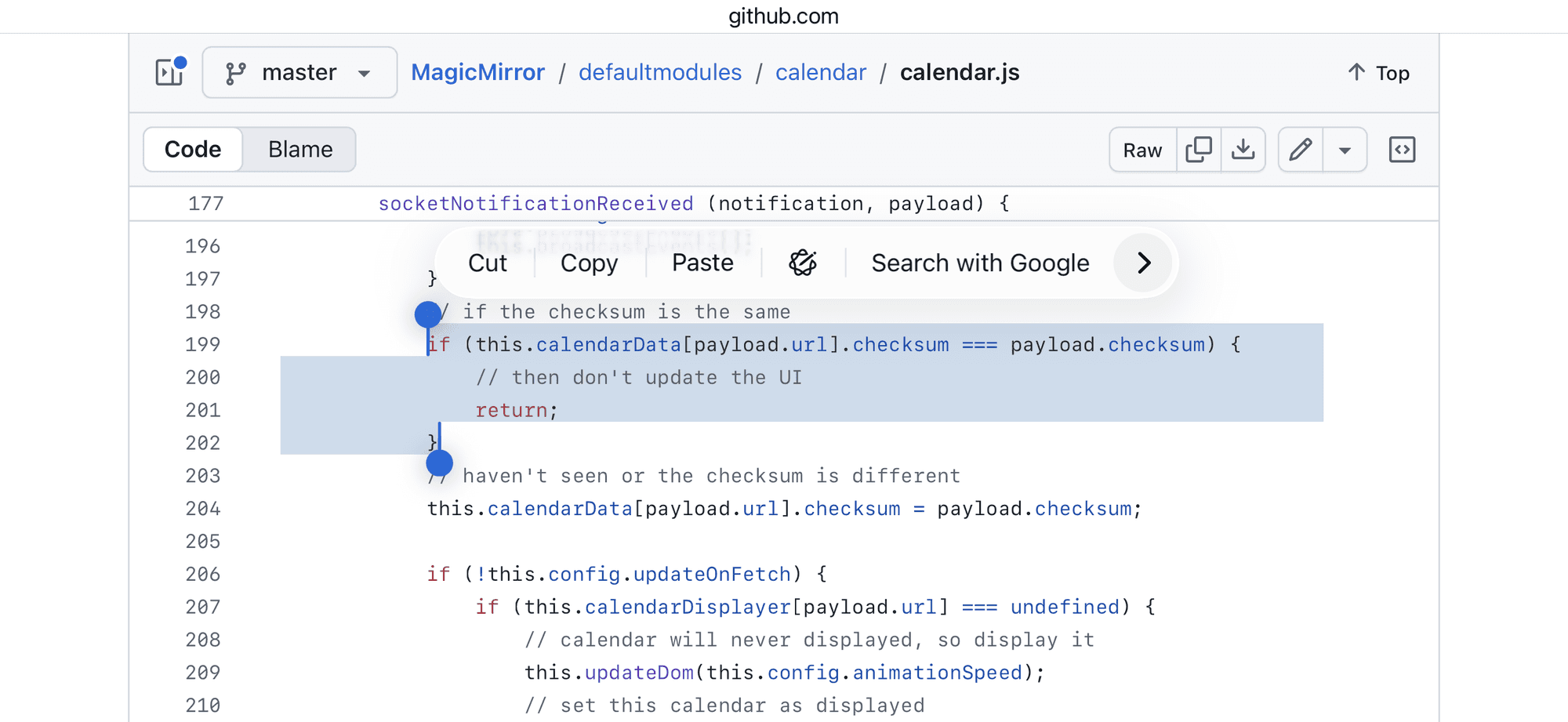Open the master branch dropdown
1568x722 pixels.
(299, 72)
